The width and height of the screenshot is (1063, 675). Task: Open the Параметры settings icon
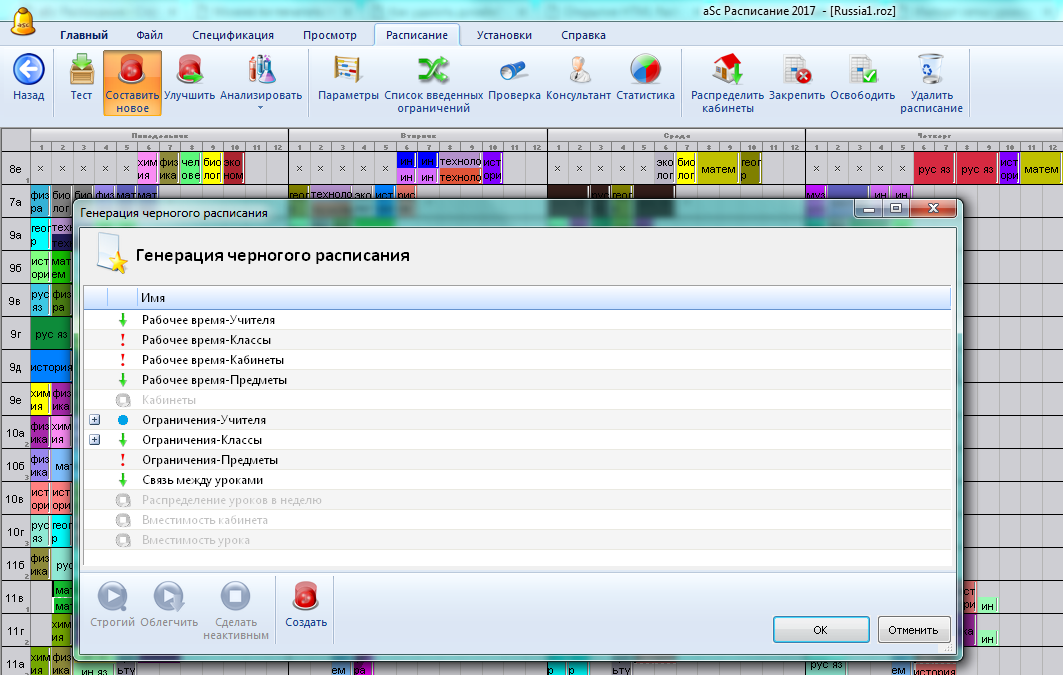pyautogui.click(x=347, y=70)
